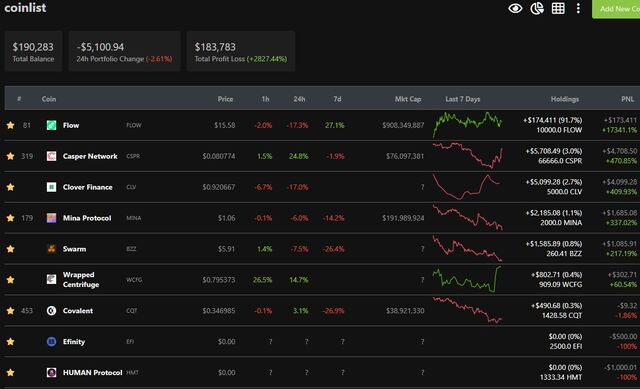Click the Flow price $15.58
Viewport: 640px width, 389px height.
[225, 125]
